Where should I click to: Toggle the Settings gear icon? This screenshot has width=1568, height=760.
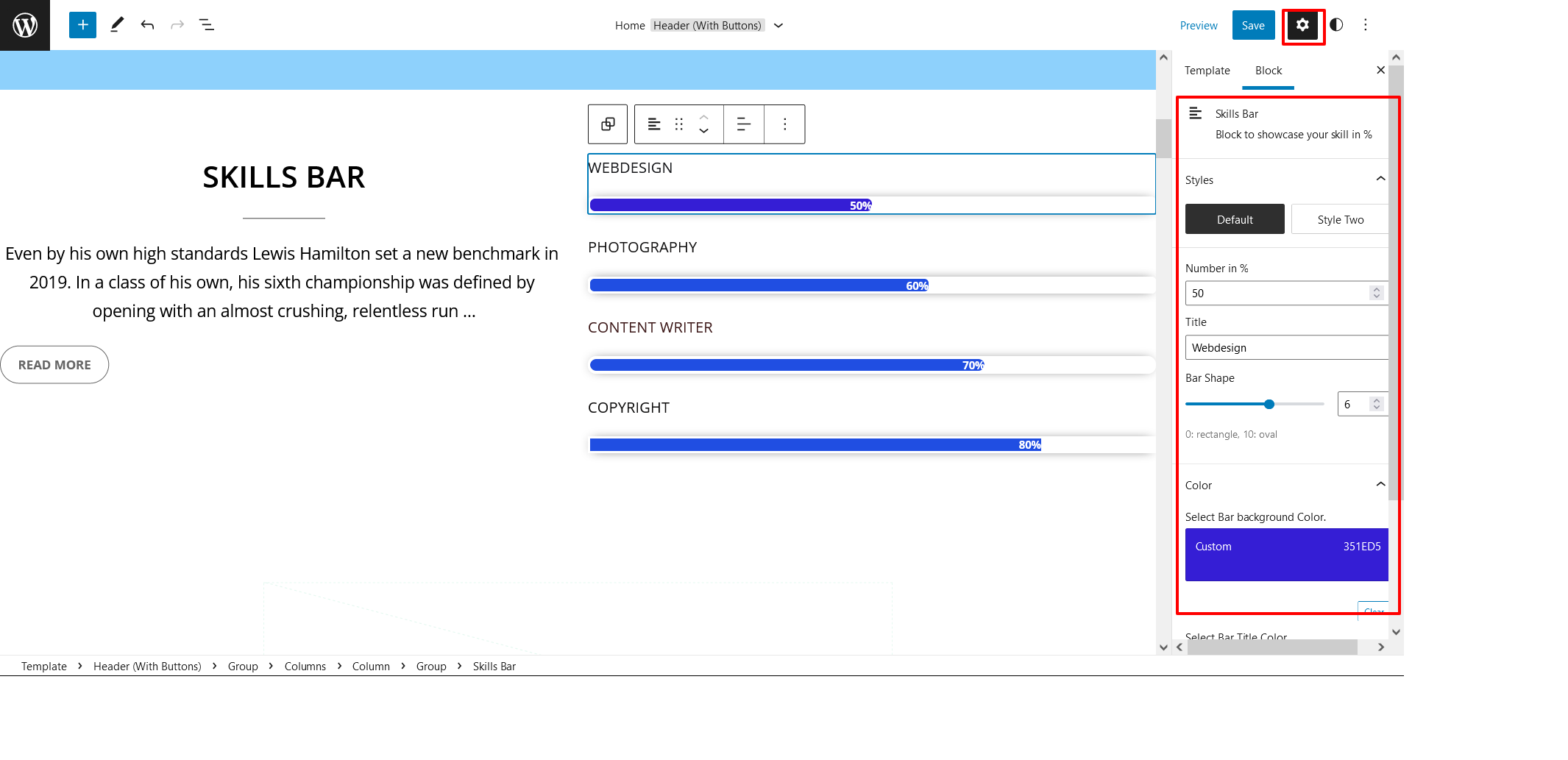point(1302,25)
